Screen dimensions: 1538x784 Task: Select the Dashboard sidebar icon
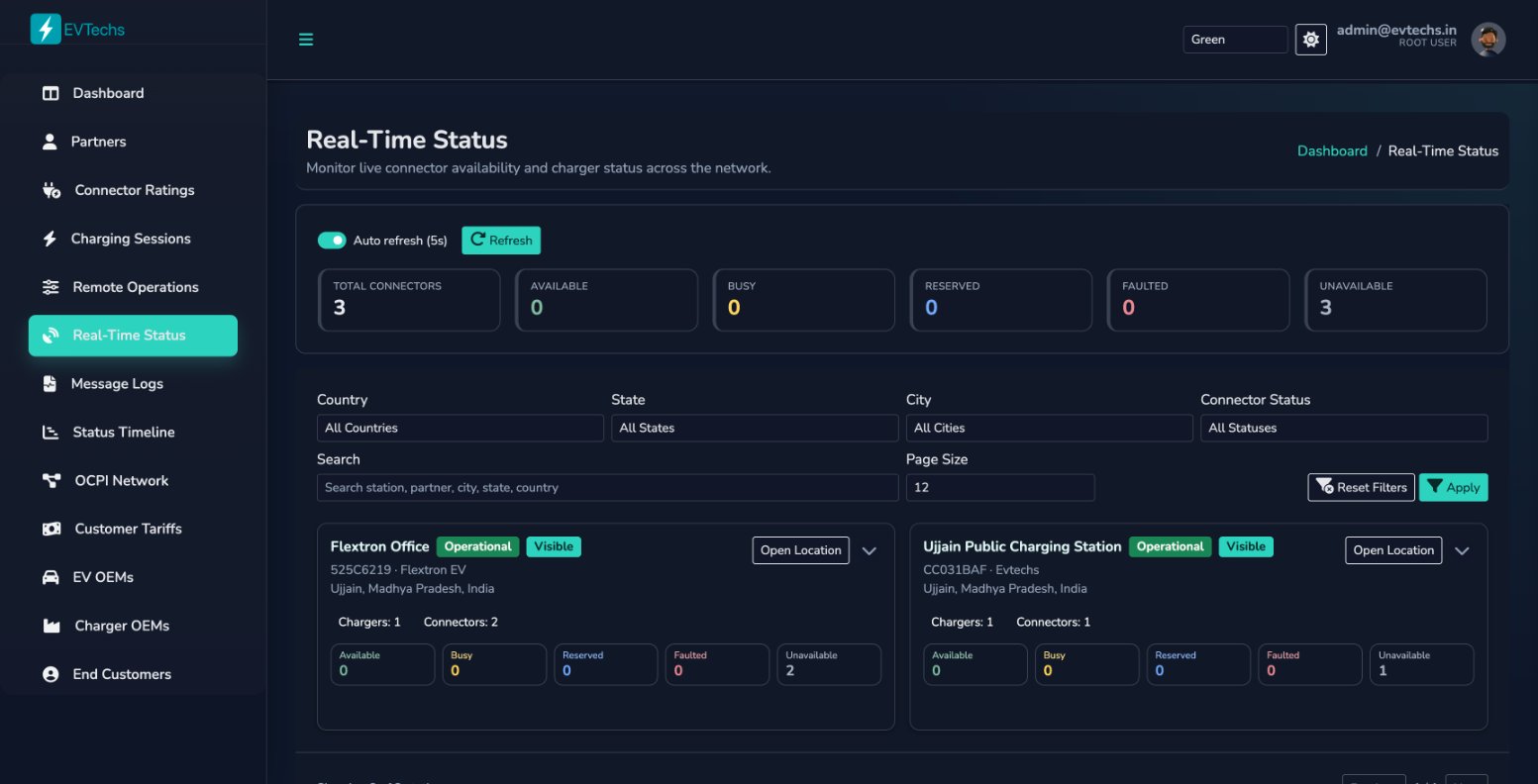click(x=49, y=93)
